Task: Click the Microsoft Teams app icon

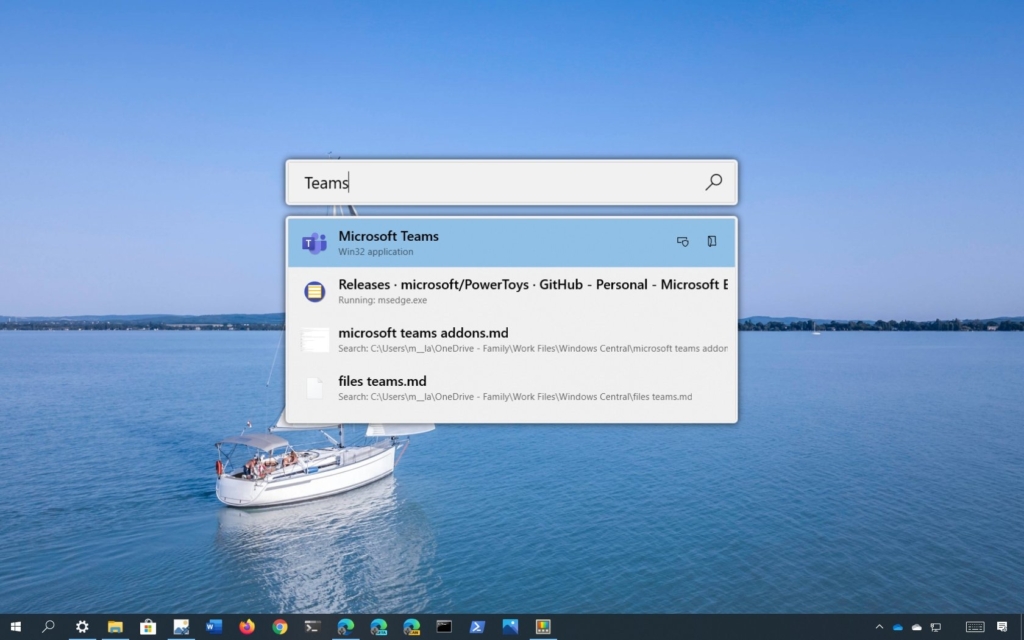Action: 315,243
